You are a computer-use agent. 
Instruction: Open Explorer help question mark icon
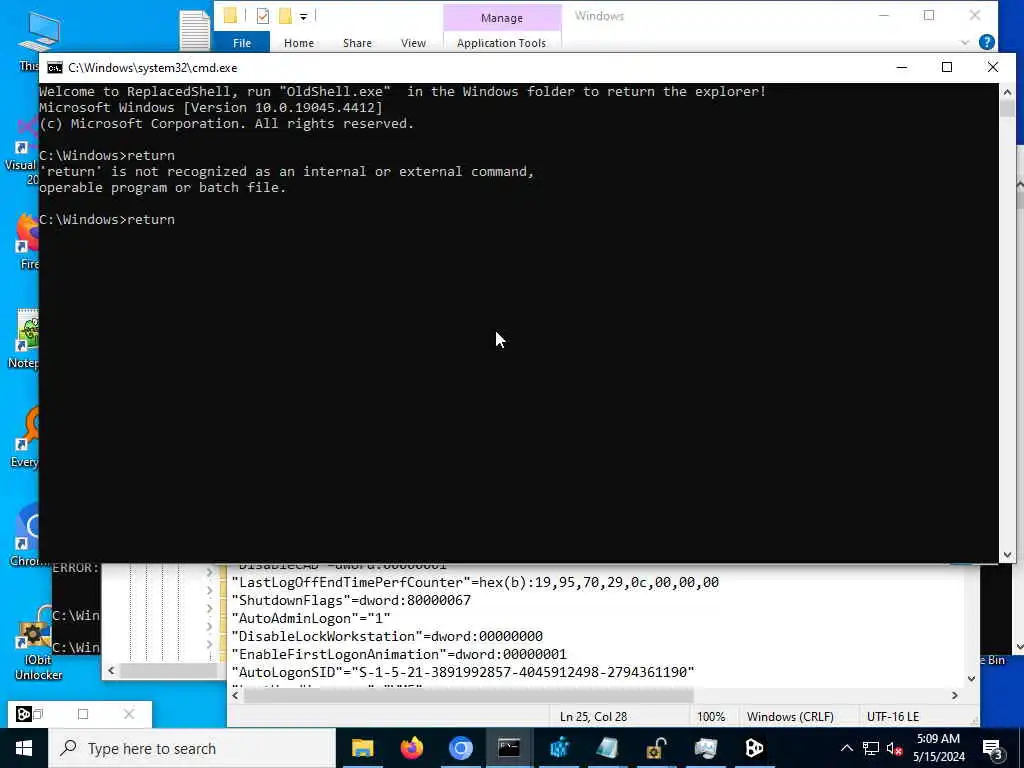point(987,42)
